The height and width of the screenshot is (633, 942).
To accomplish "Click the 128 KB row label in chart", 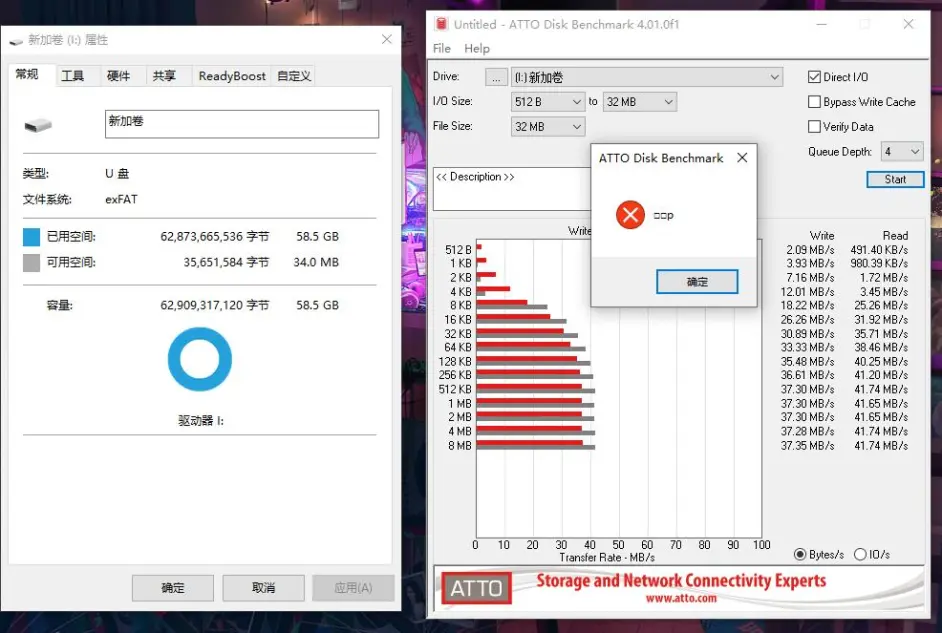I will pos(455,362).
